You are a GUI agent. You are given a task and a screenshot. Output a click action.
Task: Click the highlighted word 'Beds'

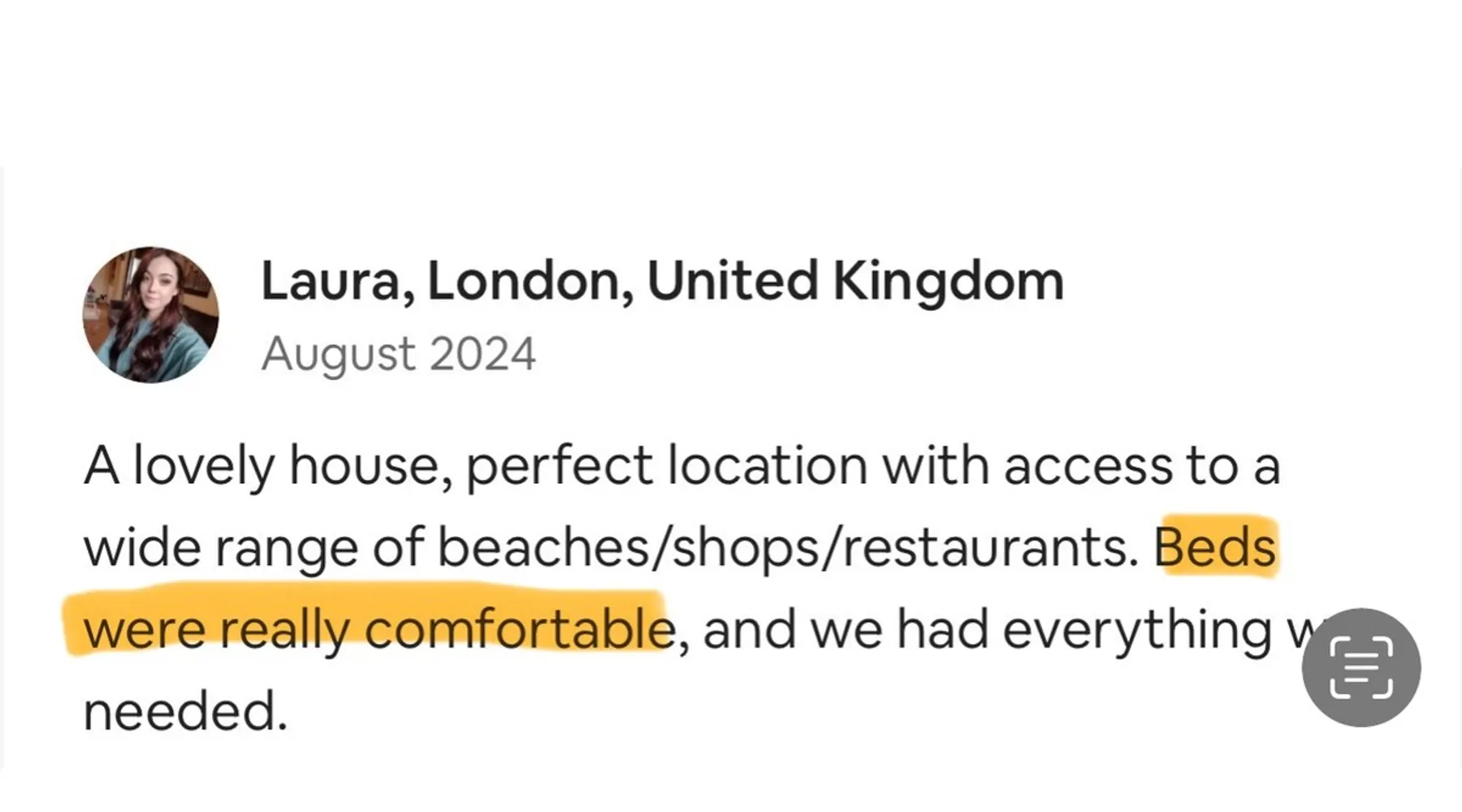coord(1215,547)
